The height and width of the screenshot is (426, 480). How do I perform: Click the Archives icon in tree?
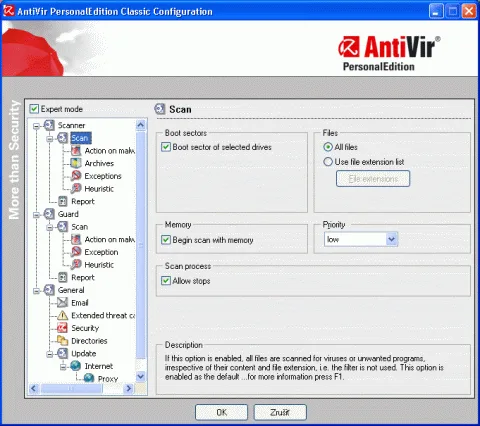point(76,163)
